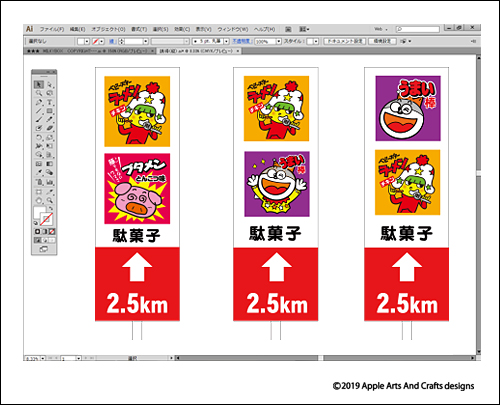Click the ドキュメント設定 button

point(344,41)
